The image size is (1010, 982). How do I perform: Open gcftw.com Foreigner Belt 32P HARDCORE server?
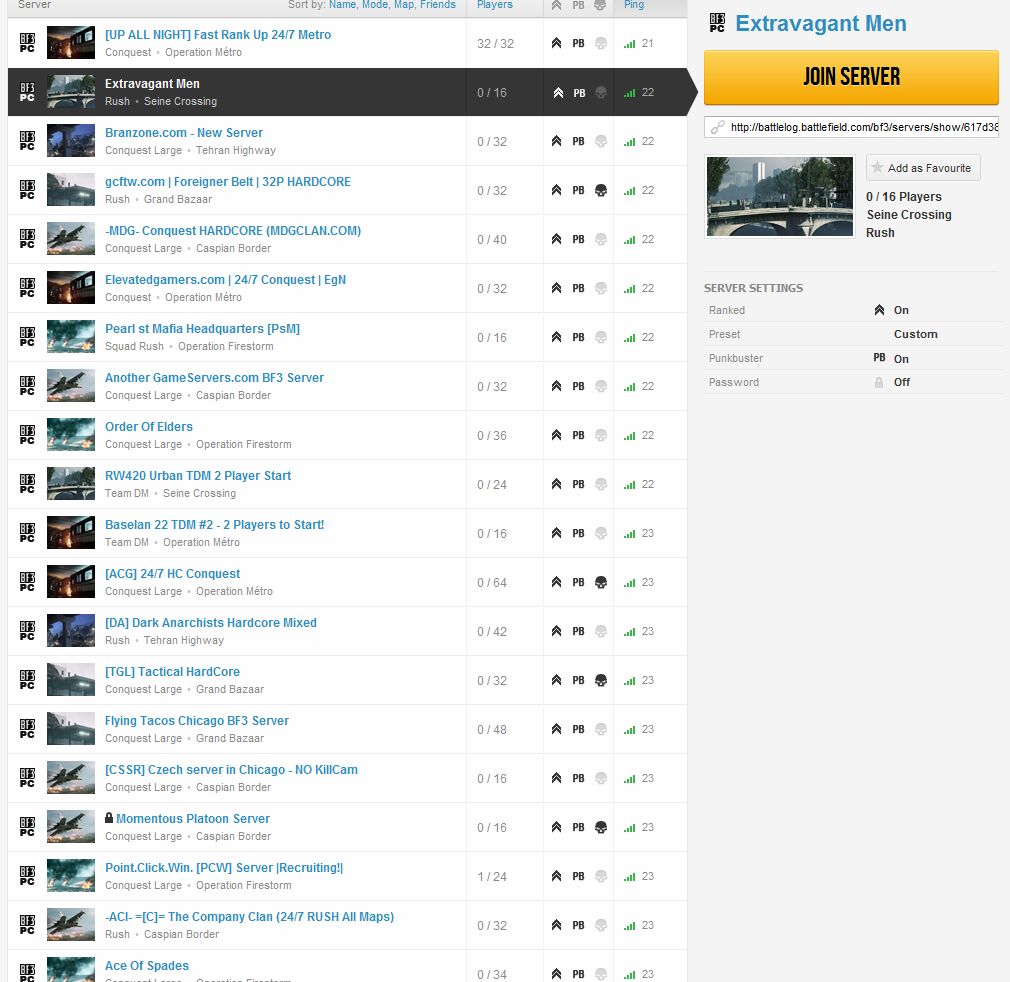click(x=228, y=182)
